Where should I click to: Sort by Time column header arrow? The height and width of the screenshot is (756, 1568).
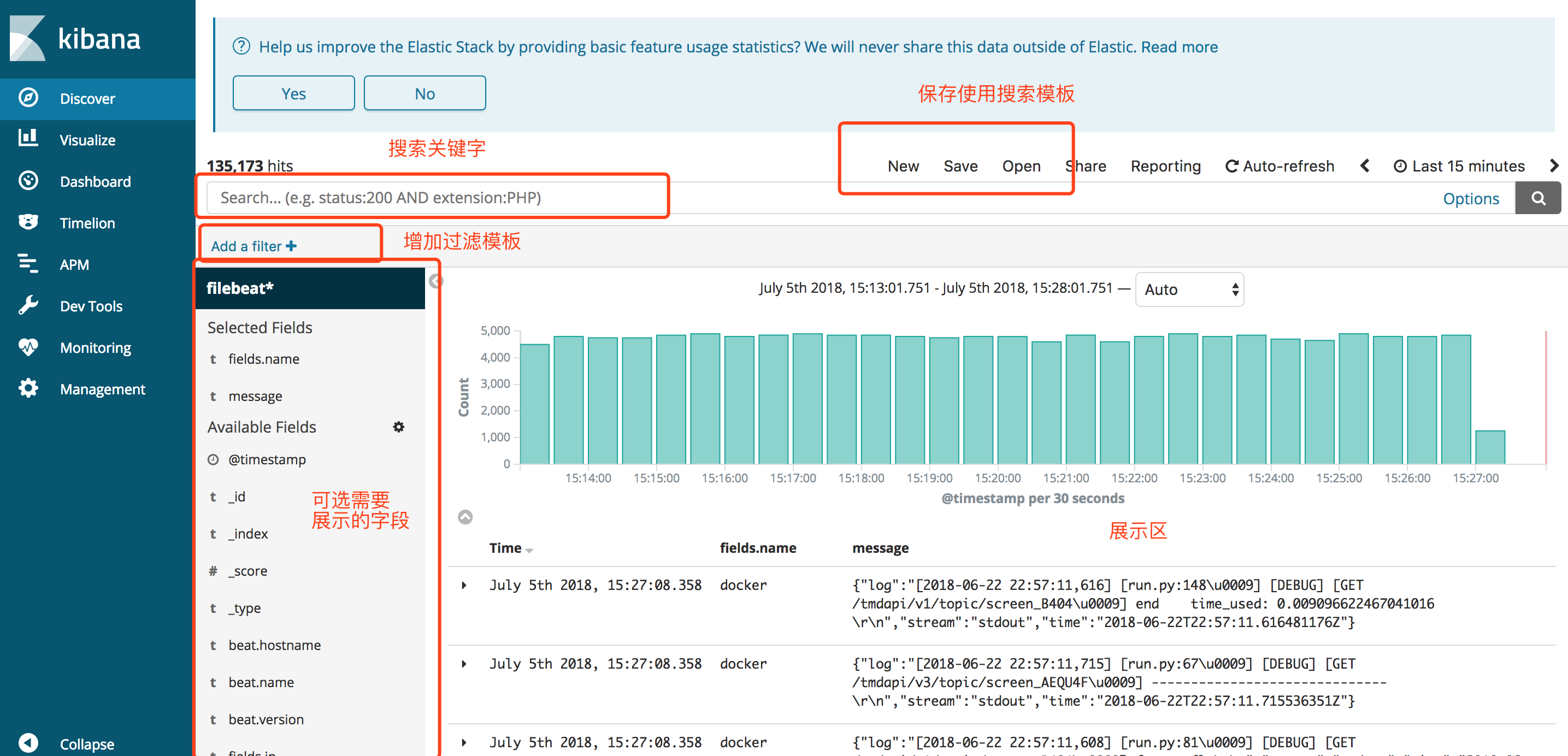(529, 550)
